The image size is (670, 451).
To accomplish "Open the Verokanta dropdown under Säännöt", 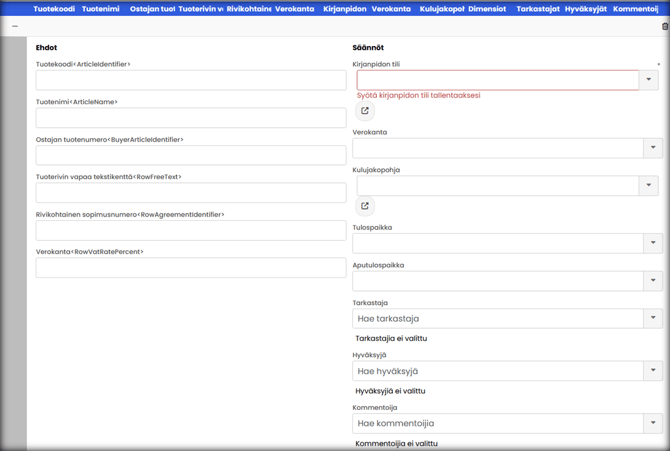I will [x=653, y=148].
